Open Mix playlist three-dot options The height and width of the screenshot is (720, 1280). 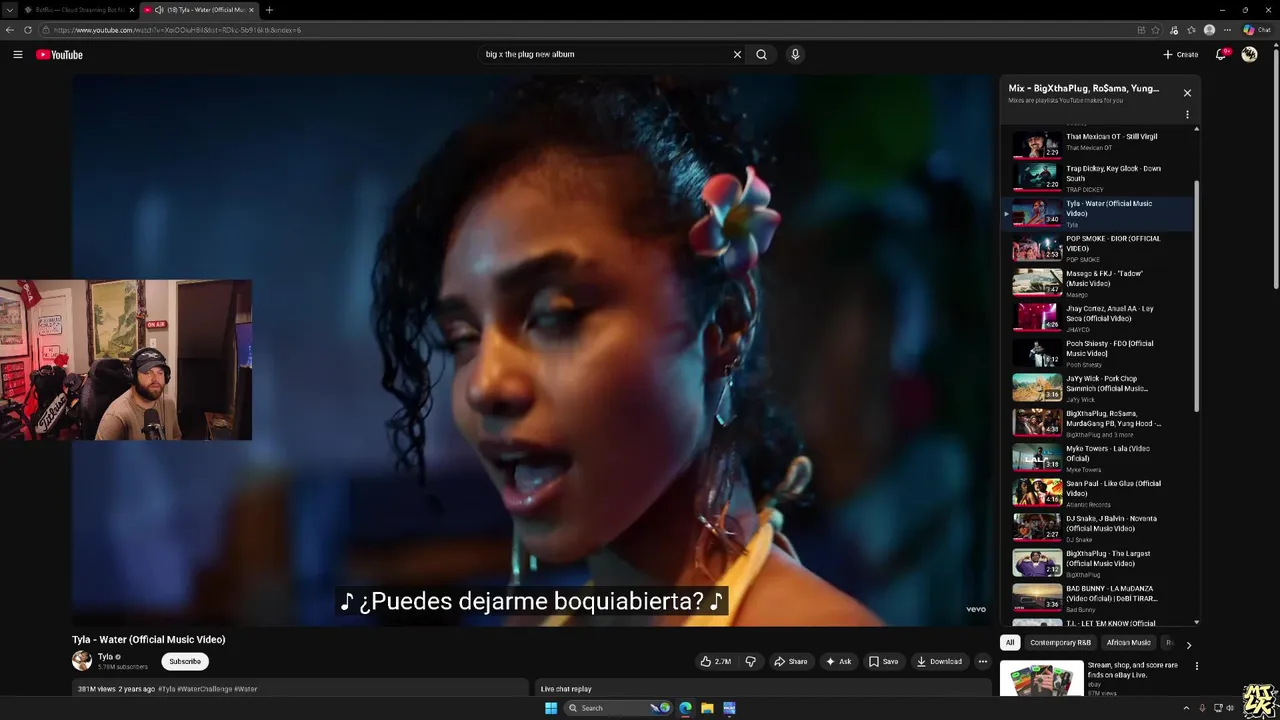point(1187,114)
